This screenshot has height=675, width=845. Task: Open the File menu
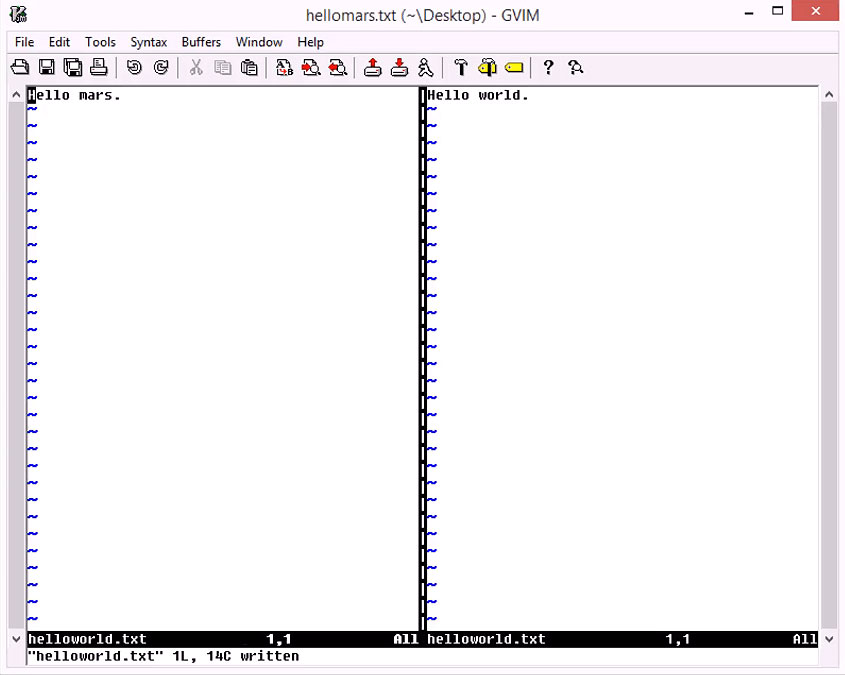[24, 42]
